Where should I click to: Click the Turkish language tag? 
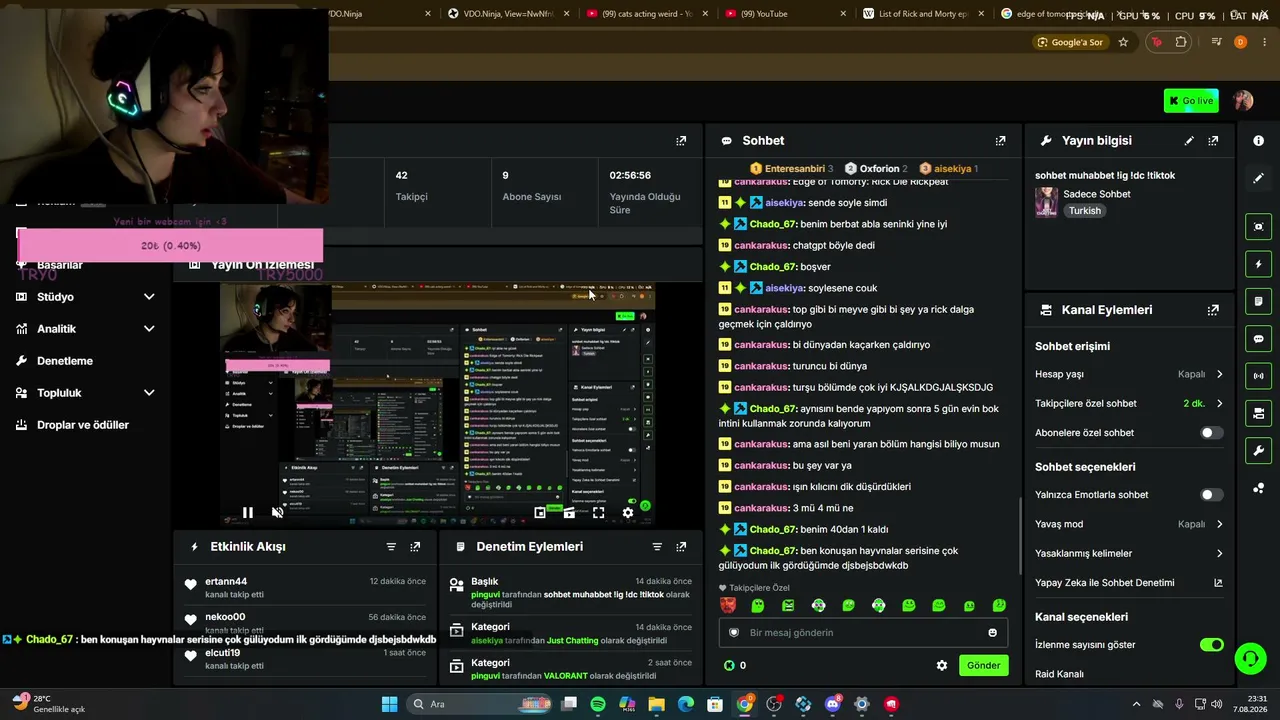coord(1084,211)
